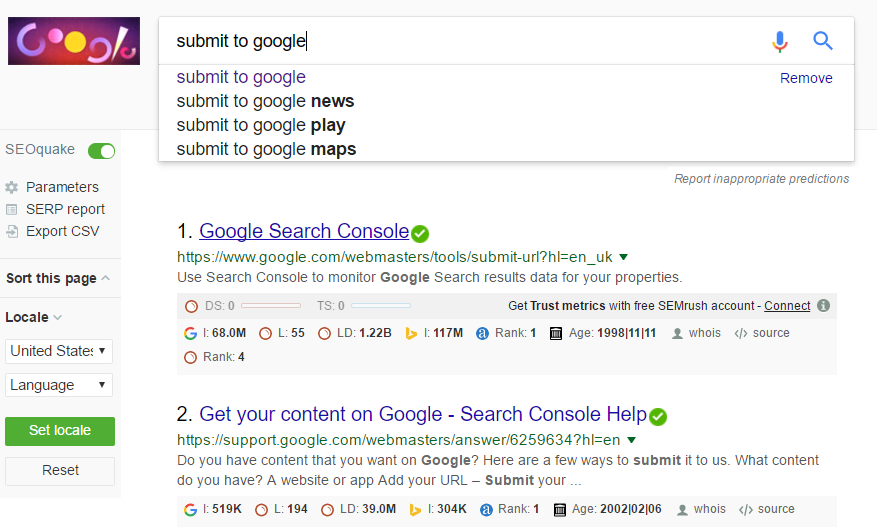Click Bing index icon with 117M
The height and width of the screenshot is (527, 877).
411,333
